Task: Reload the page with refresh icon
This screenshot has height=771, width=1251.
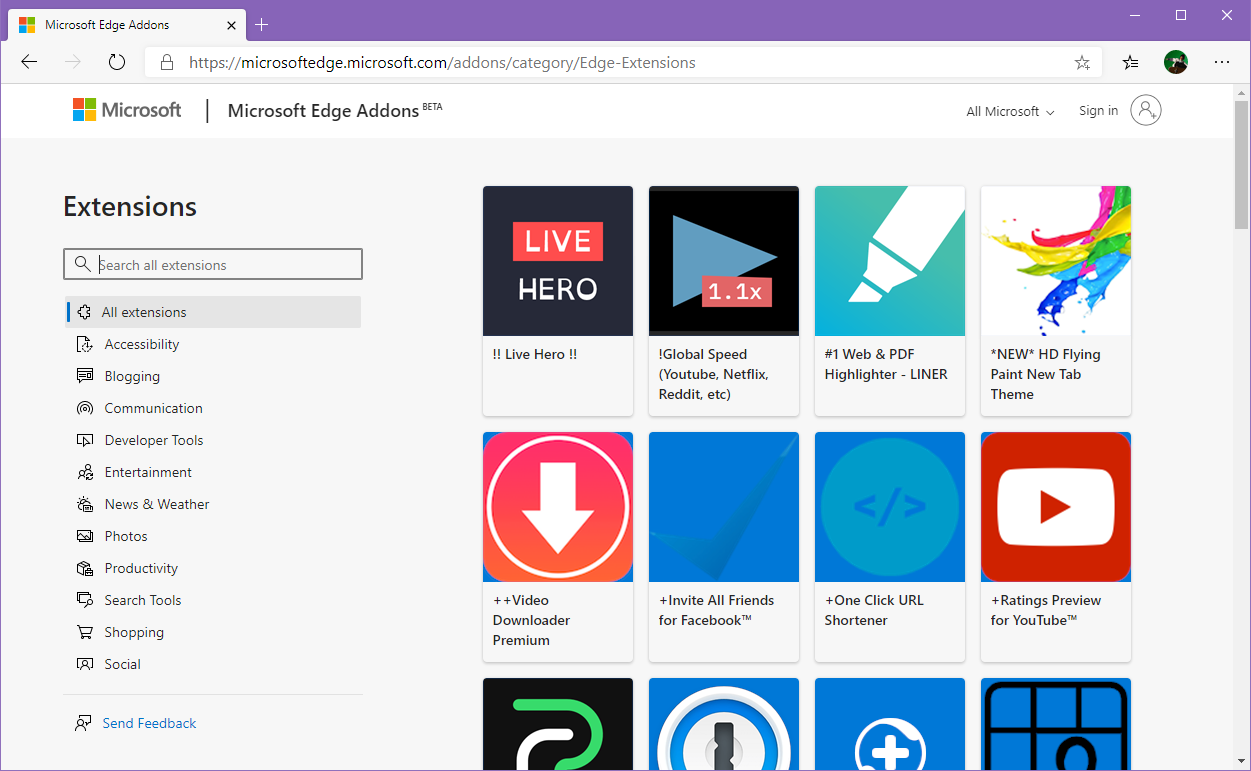Action: pyautogui.click(x=117, y=62)
